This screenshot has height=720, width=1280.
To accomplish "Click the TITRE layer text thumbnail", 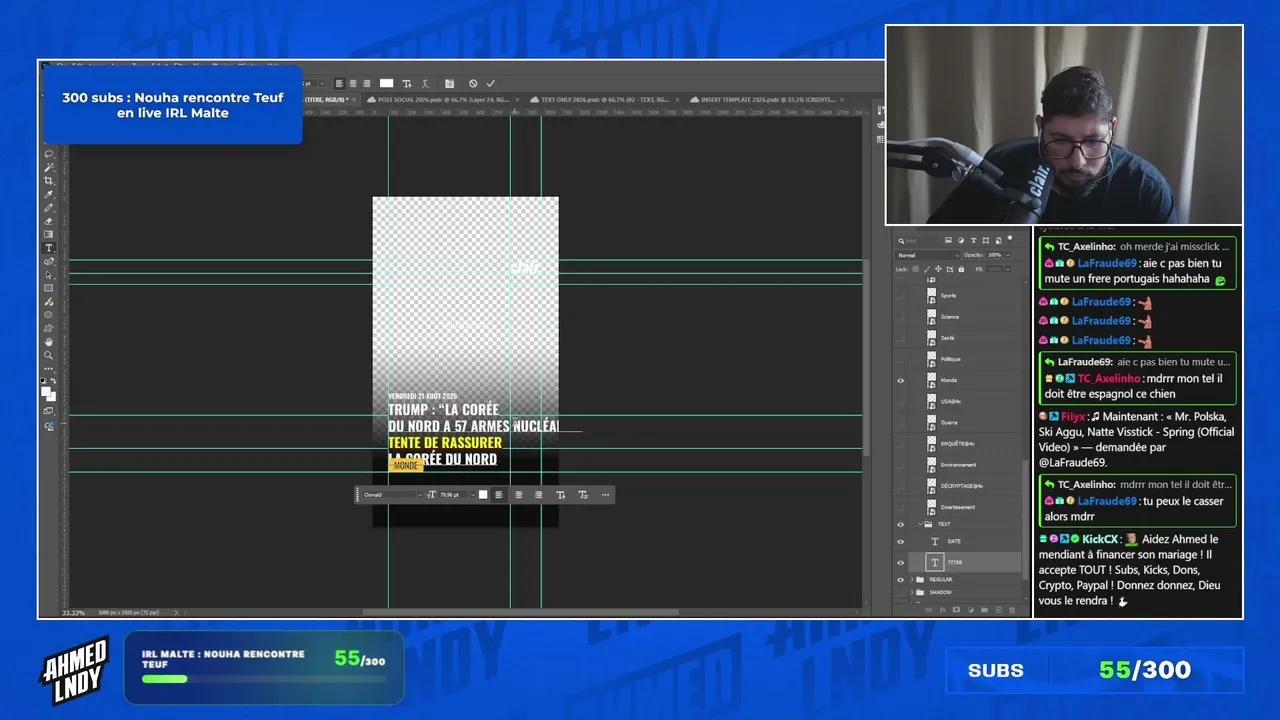I will pos(934,563).
